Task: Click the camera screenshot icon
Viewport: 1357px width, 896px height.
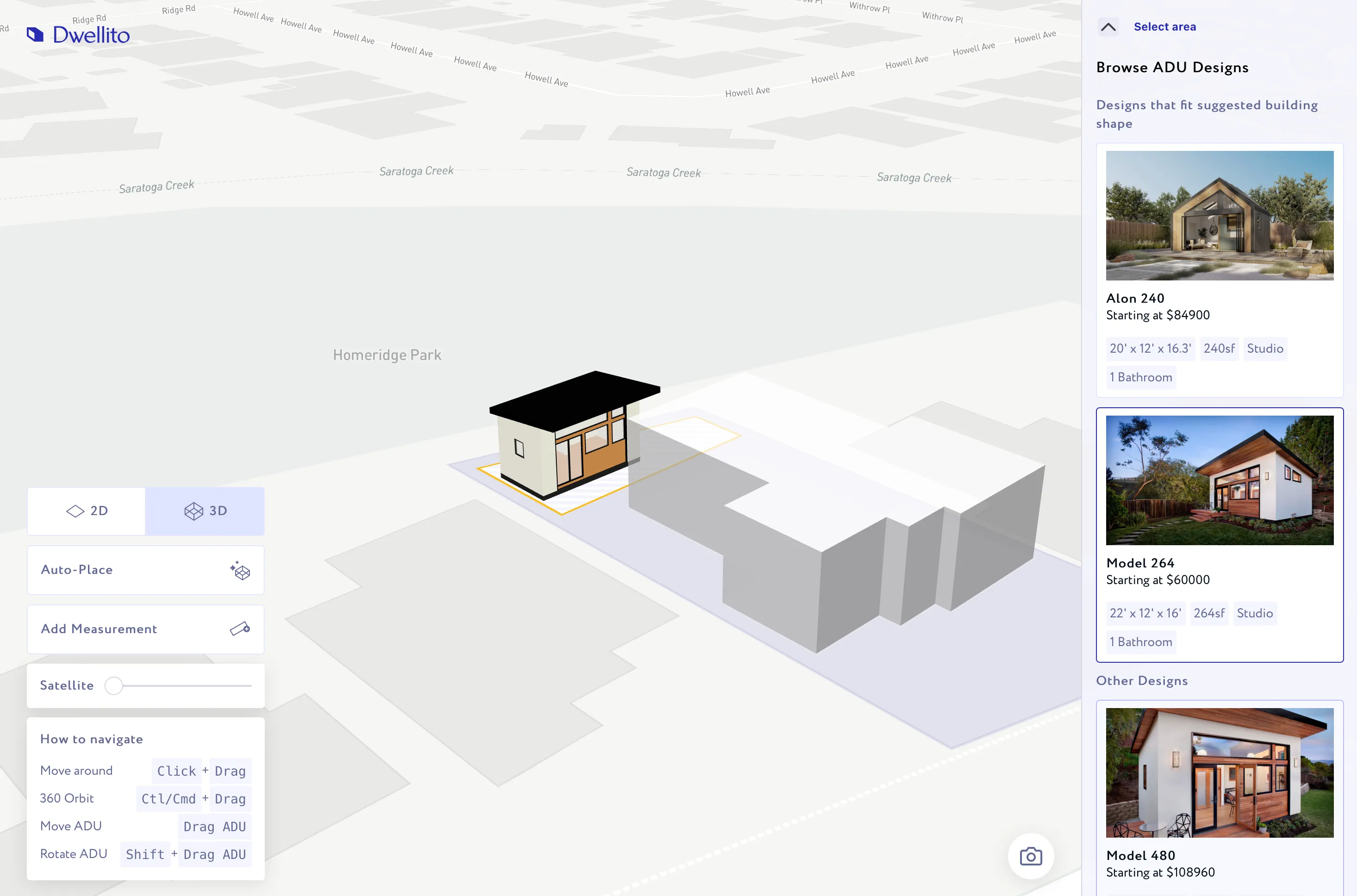Action: [1030, 856]
